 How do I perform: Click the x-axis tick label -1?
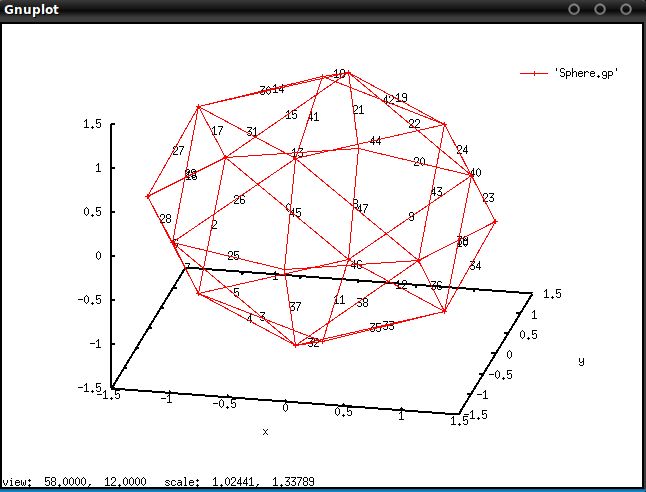coord(166,398)
